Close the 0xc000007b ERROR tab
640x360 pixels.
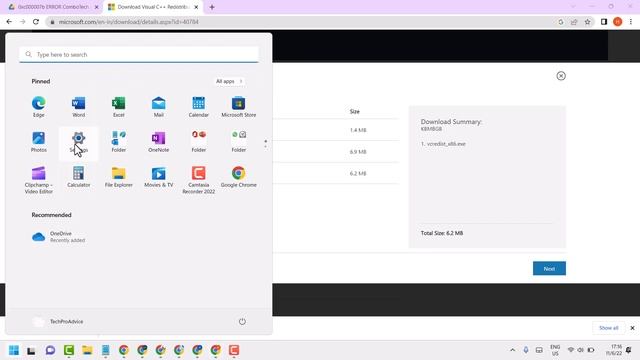[x=97, y=7]
